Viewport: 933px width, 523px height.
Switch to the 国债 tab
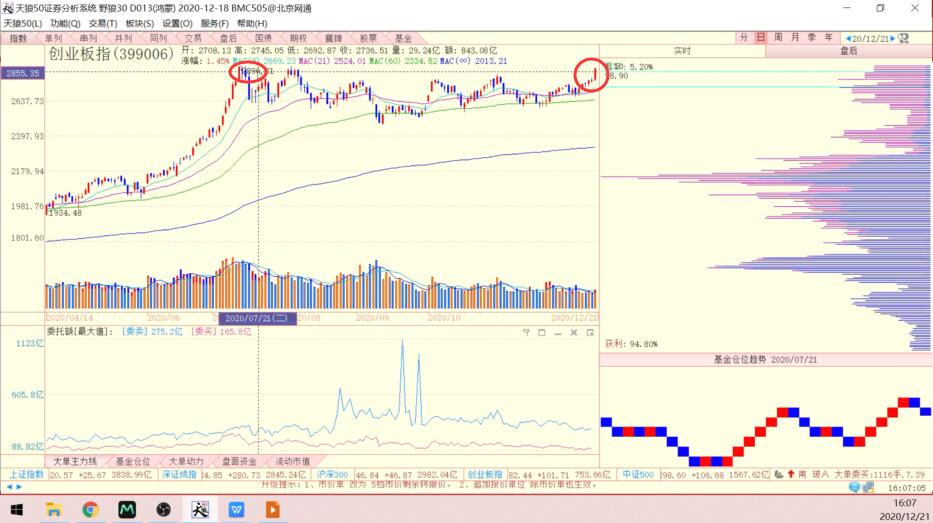[x=263, y=38]
